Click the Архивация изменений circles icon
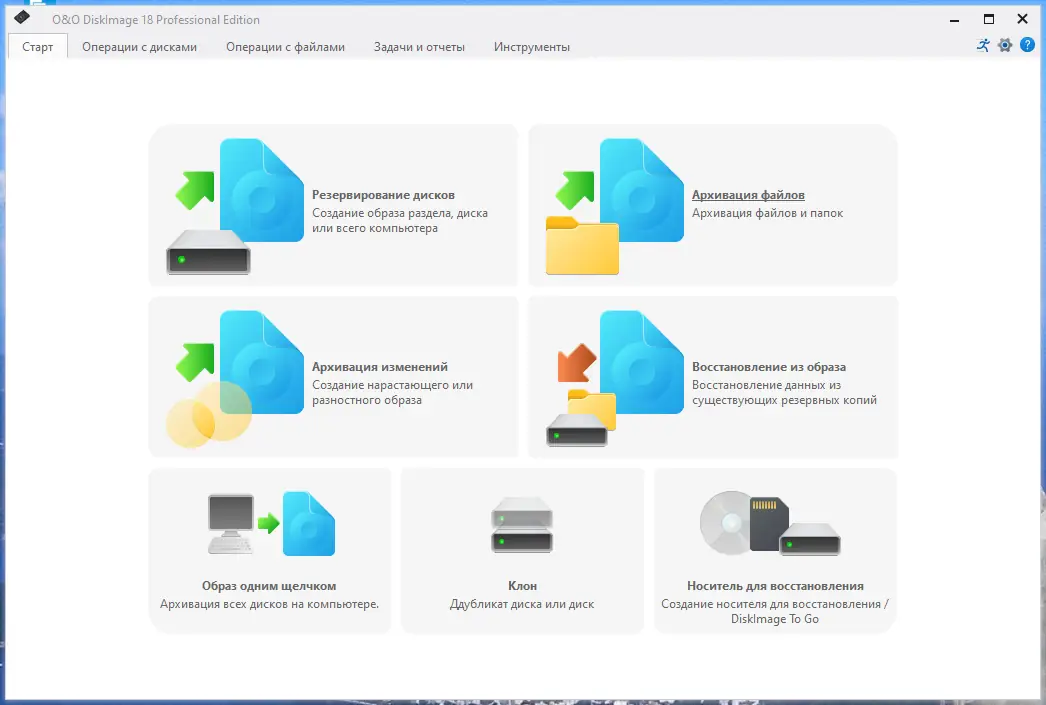Screen dimensions: 1046x705 tap(235, 378)
